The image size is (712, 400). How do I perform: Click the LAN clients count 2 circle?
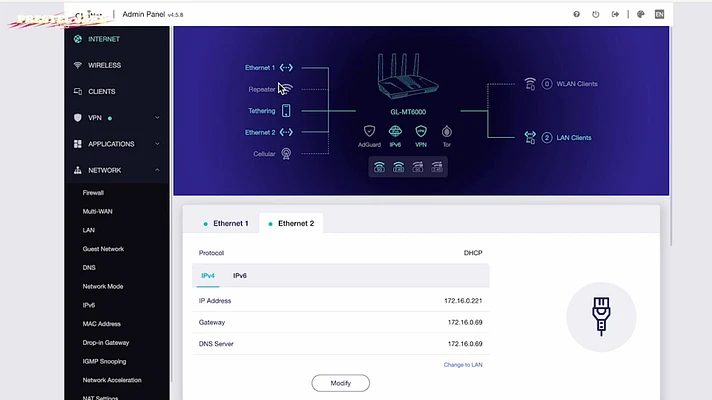(x=547, y=138)
